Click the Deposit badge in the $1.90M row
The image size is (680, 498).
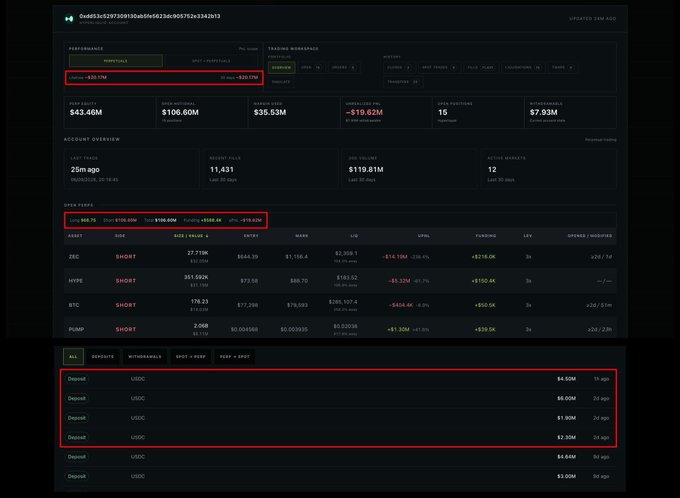77,418
